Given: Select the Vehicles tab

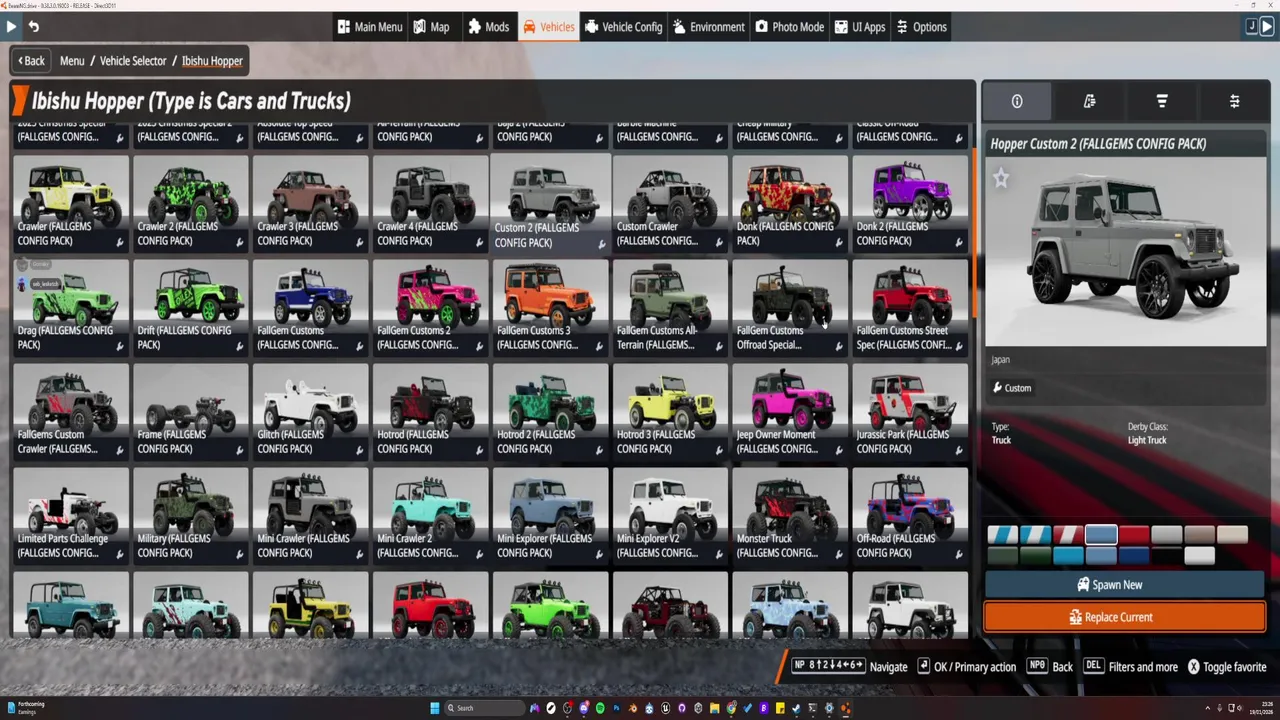Looking at the screenshot, I should pyautogui.click(x=548, y=27).
